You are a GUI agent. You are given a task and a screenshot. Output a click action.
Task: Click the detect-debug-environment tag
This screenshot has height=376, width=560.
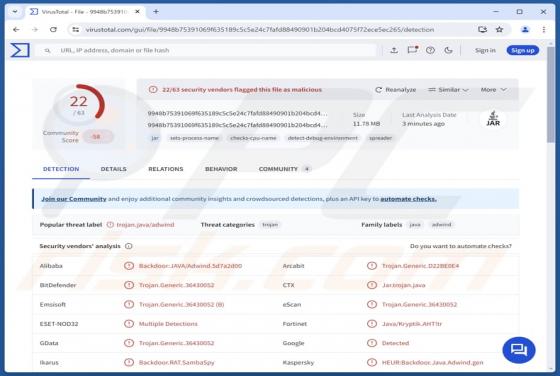pyautogui.click(x=322, y=138)
